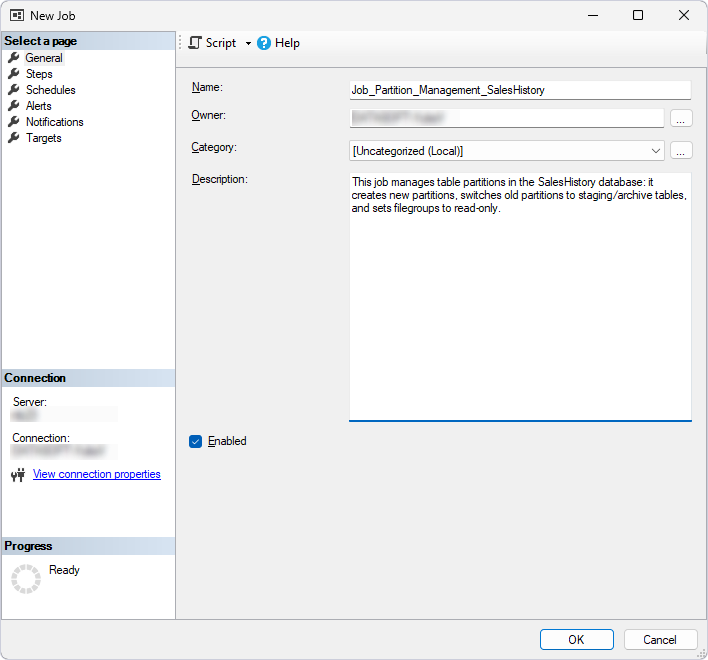Open View connection properties link
Viewport: 708px width, 660px height.
97,474
